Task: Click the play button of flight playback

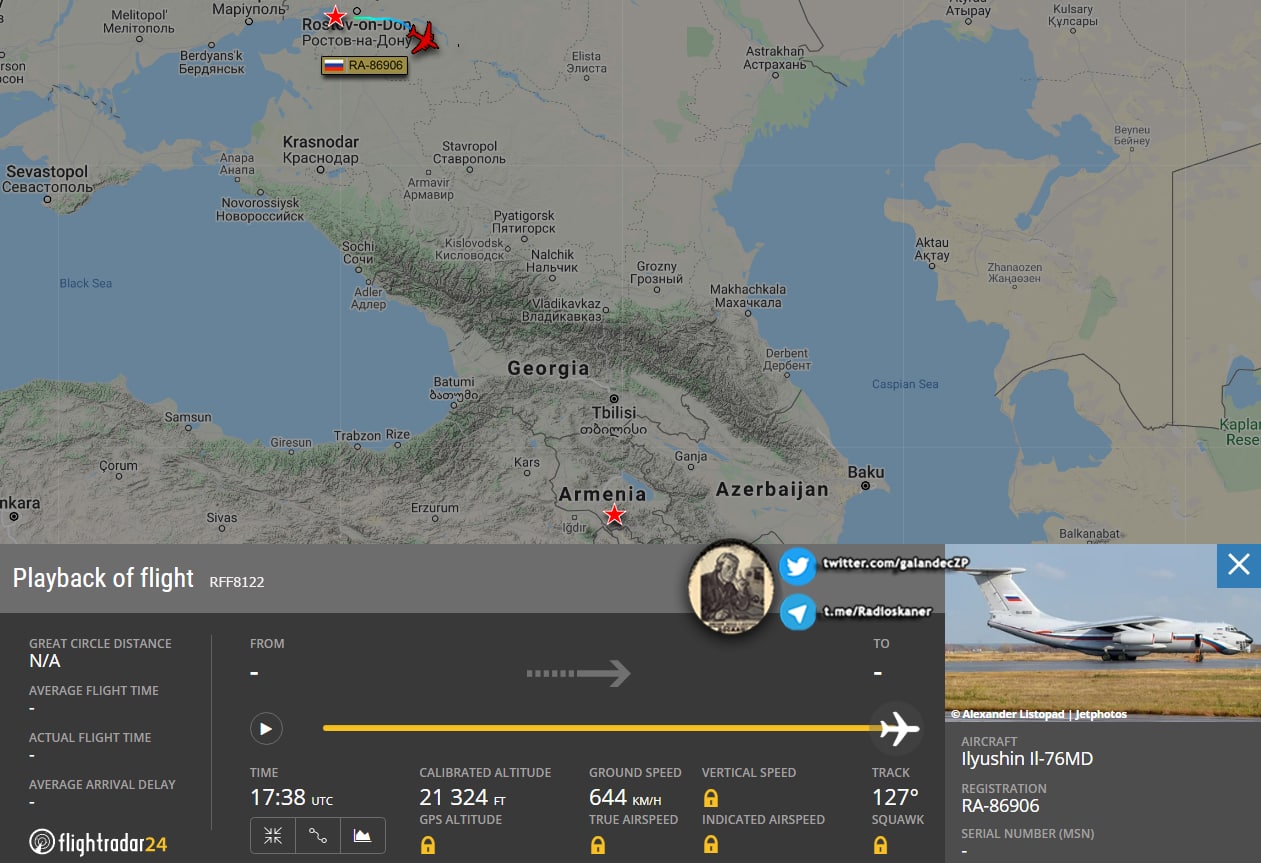Action: pos(266,729)
